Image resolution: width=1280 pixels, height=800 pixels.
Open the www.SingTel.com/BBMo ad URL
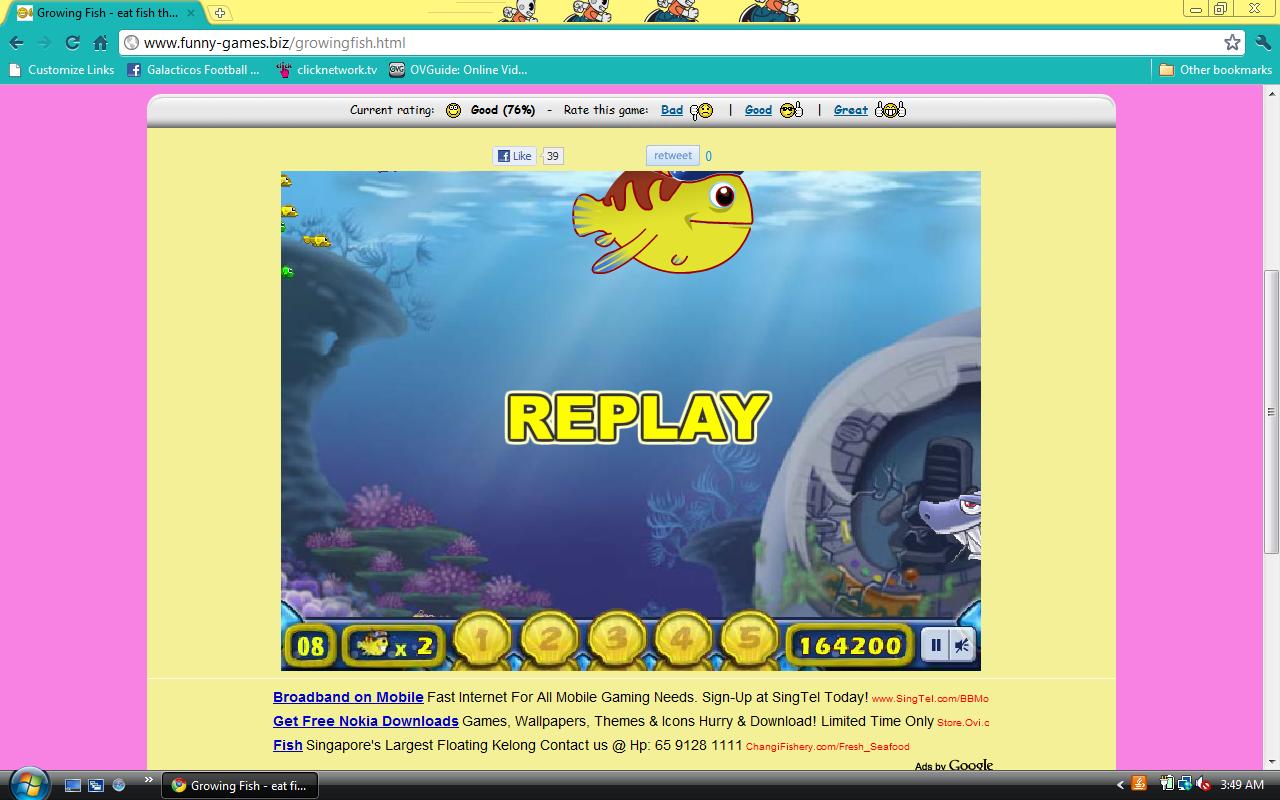930,699
